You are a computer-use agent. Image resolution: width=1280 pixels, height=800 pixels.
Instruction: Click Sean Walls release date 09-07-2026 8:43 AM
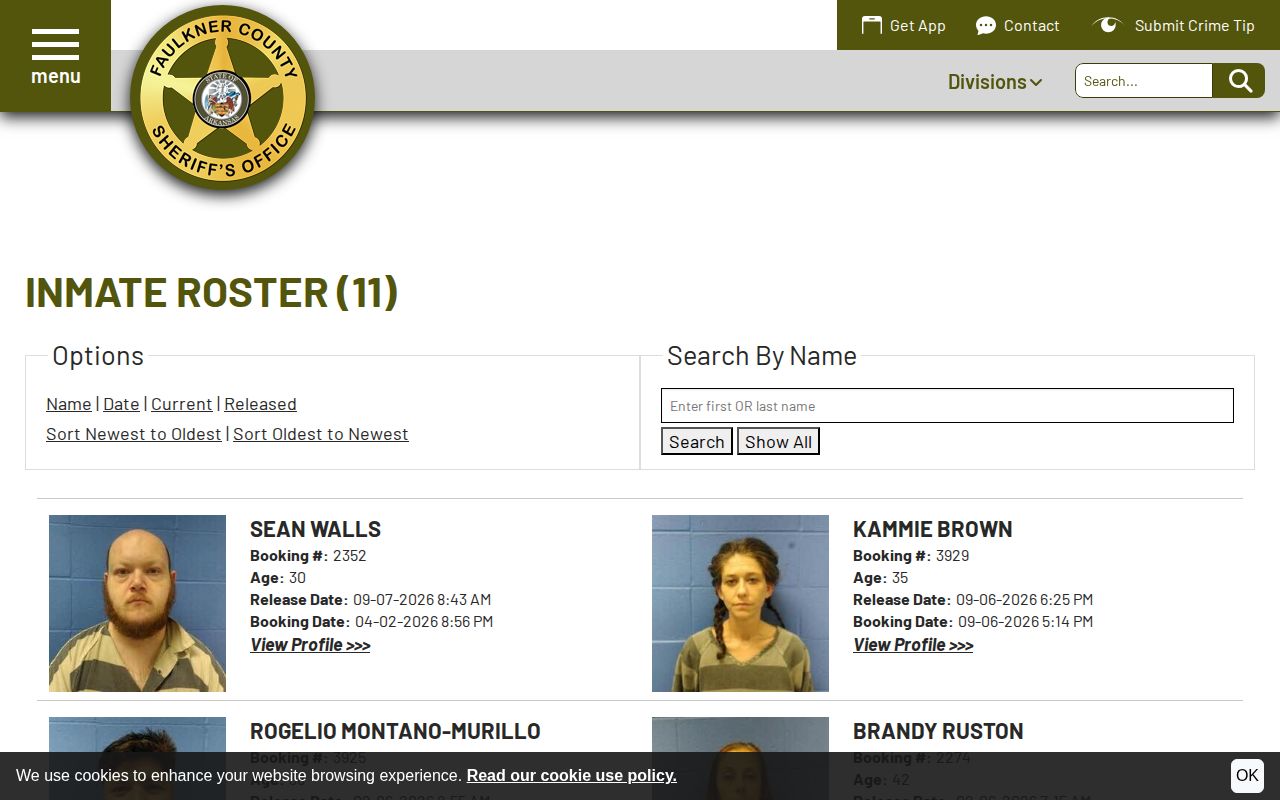point(422,600)
